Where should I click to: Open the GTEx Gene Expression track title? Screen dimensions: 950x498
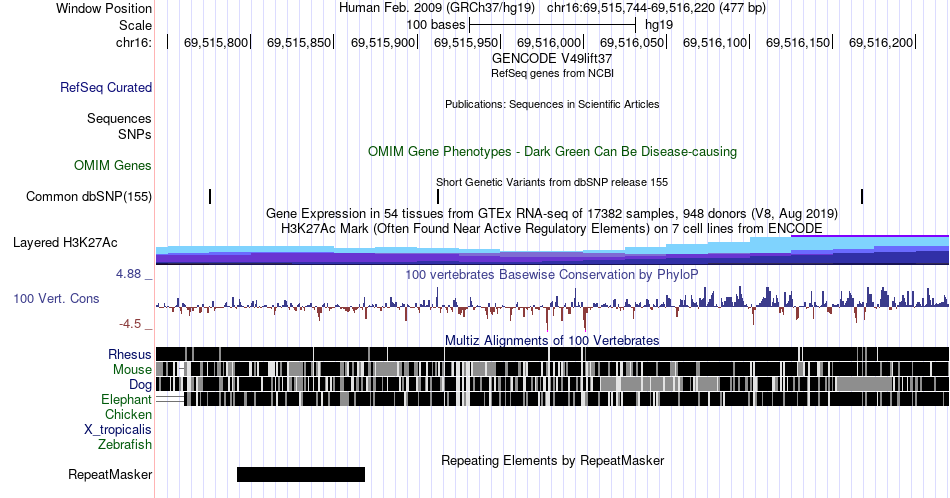(x=552, y=213)
